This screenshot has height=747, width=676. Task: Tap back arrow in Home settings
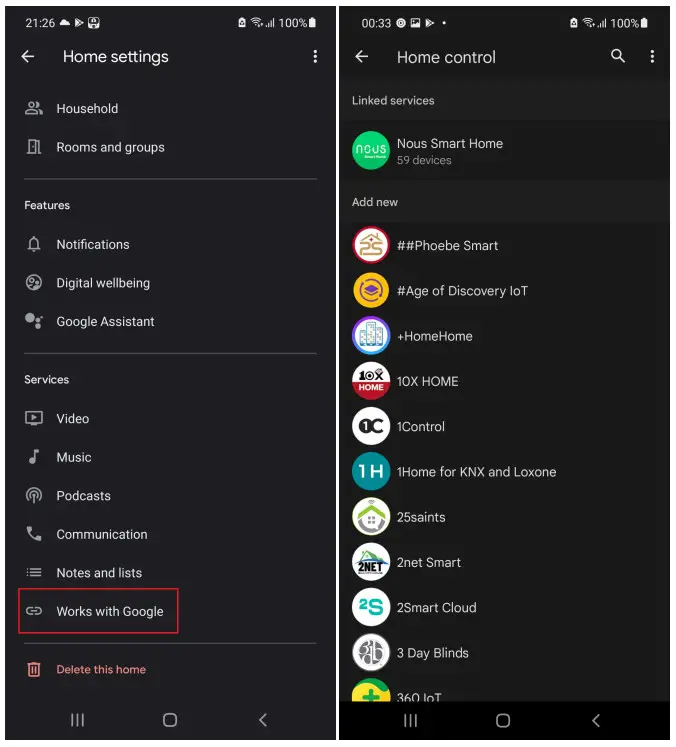click(x=28, y=57)
